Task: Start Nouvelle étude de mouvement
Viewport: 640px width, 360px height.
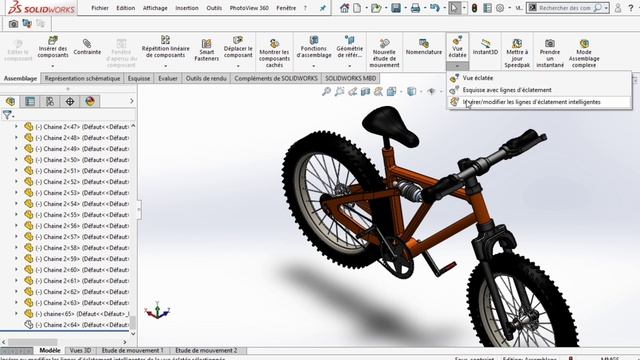Action: [384, 53]
